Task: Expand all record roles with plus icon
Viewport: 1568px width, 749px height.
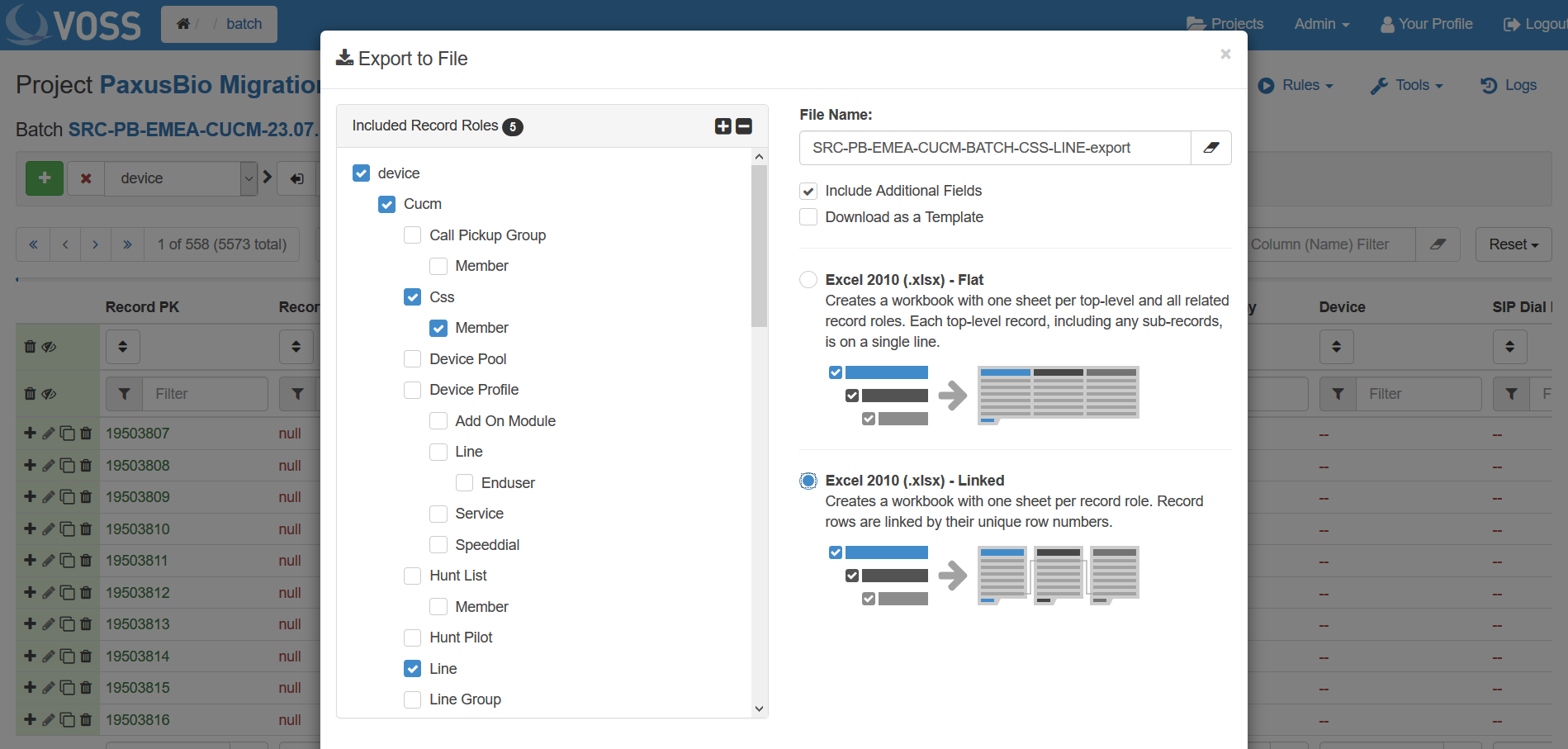Action: click(722, 126)
